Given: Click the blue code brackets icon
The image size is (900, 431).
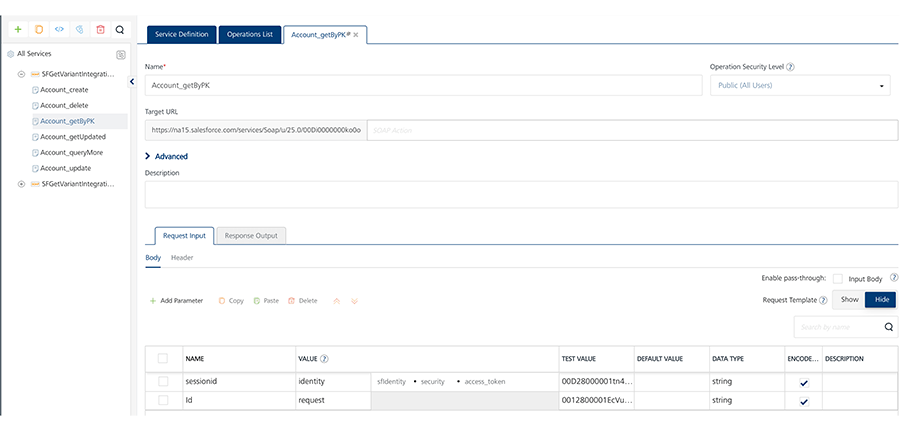Looking at the screenshot, I should pos(59,30).
